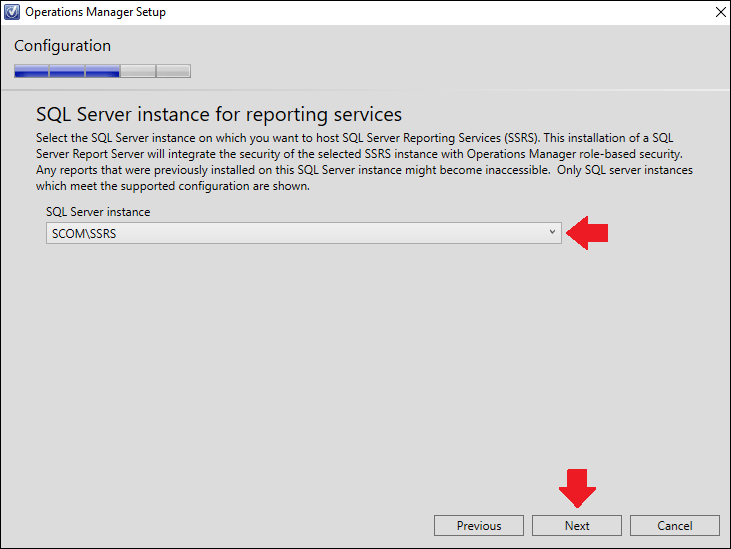
Task: Click the fourth unfilled progress bar segment
Action: (x=138, y=71)
